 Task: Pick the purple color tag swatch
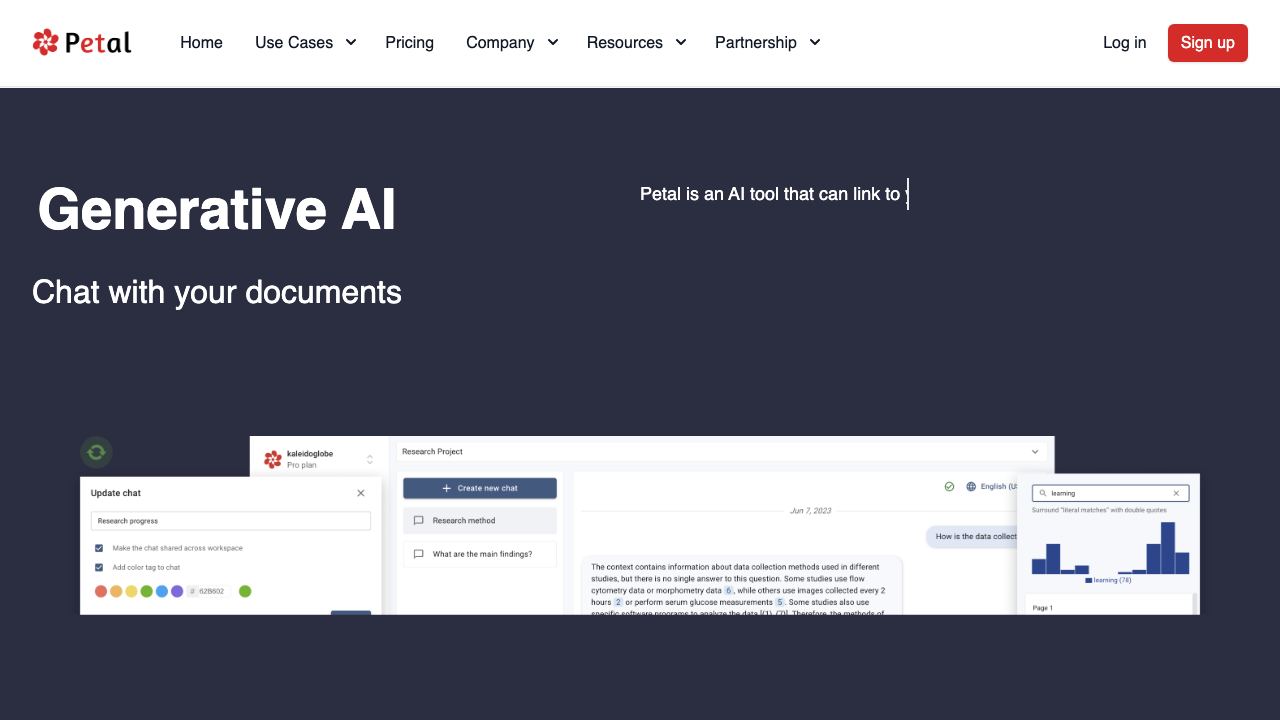177,591
